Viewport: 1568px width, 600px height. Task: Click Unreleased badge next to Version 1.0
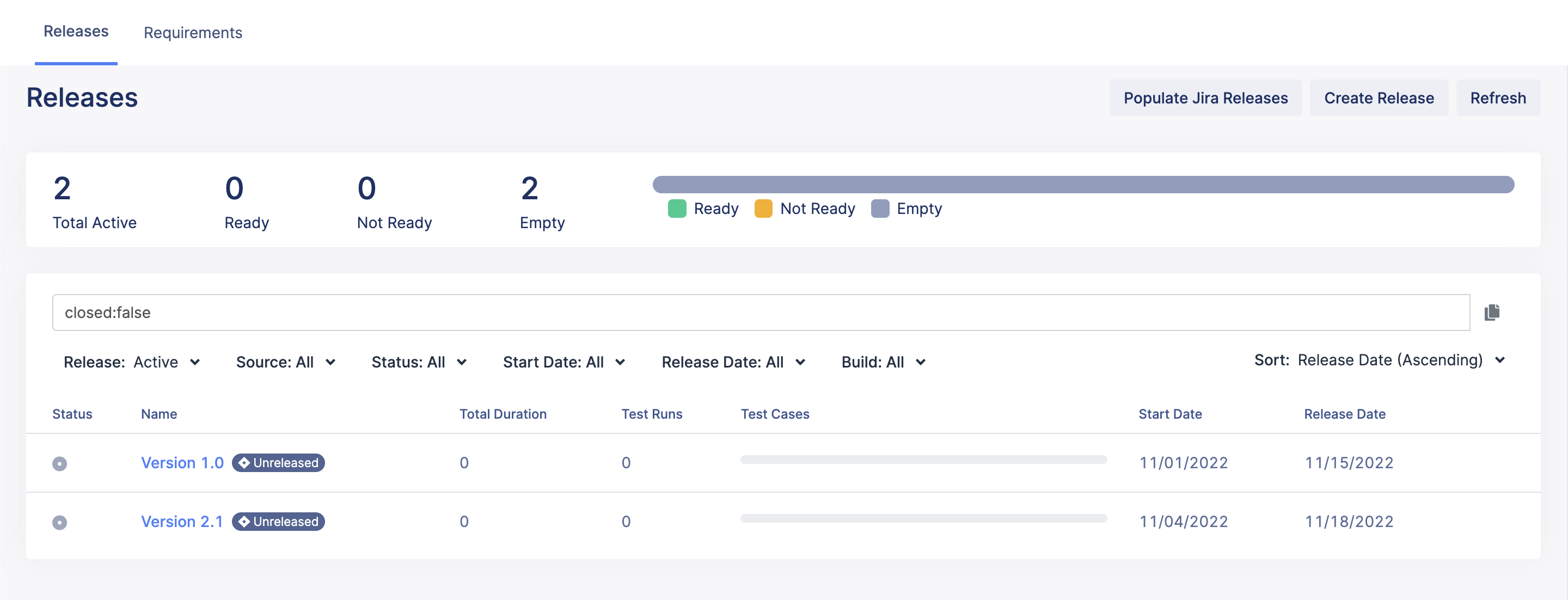point(278,462)
